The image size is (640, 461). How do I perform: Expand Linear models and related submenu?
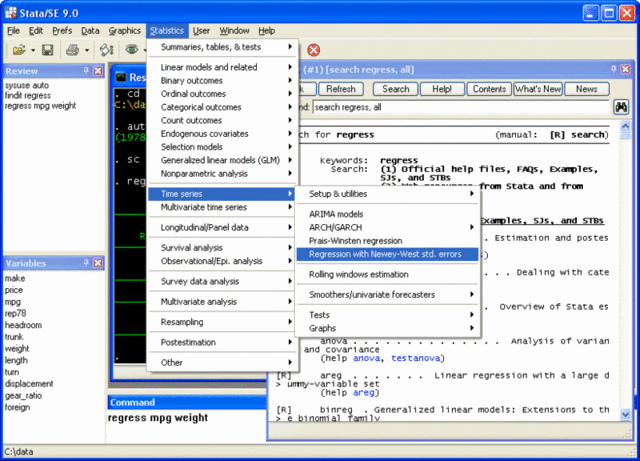tap(222, 67)
